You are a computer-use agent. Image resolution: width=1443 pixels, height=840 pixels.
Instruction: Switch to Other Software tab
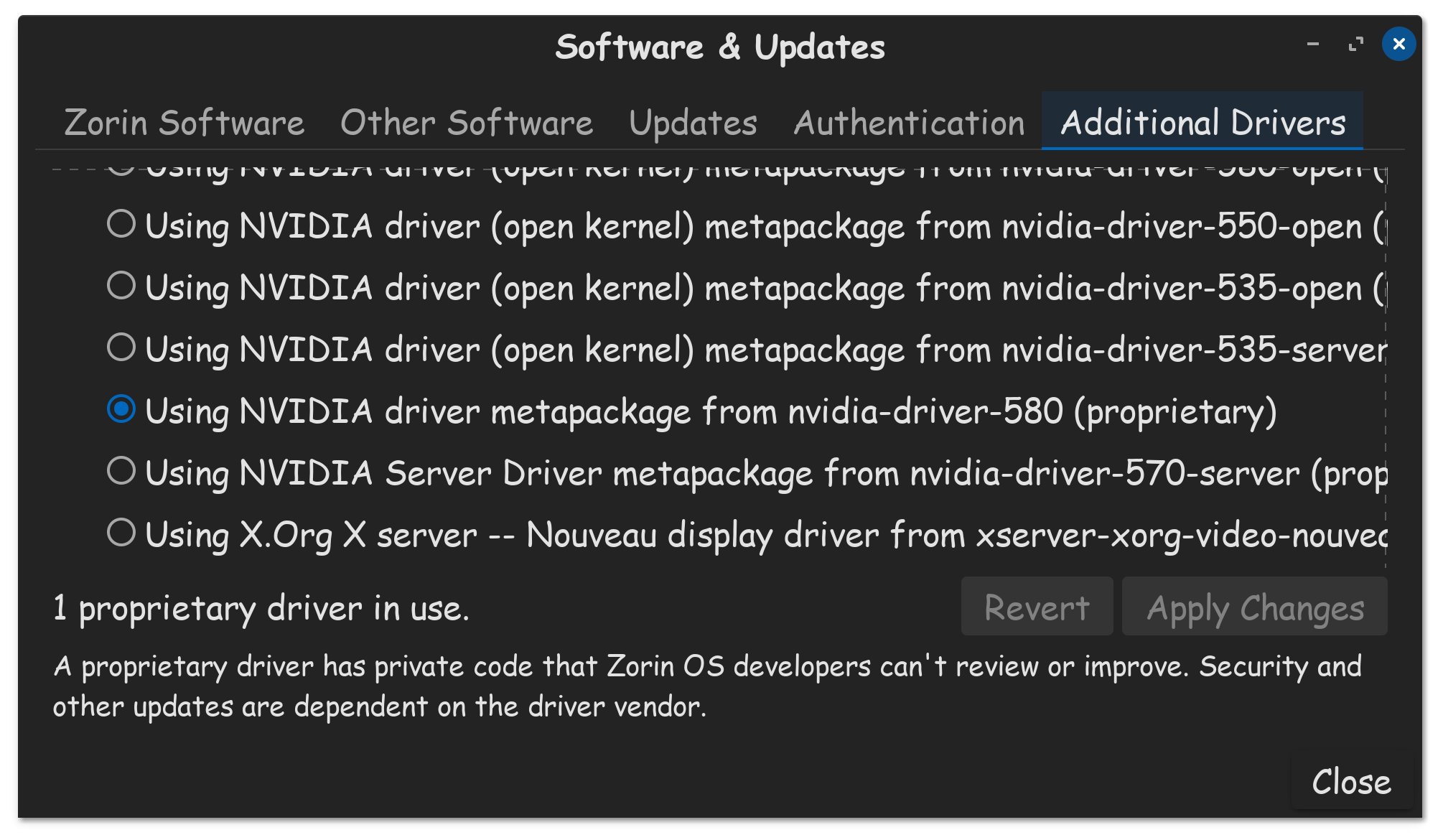click(x=467, y=123)
